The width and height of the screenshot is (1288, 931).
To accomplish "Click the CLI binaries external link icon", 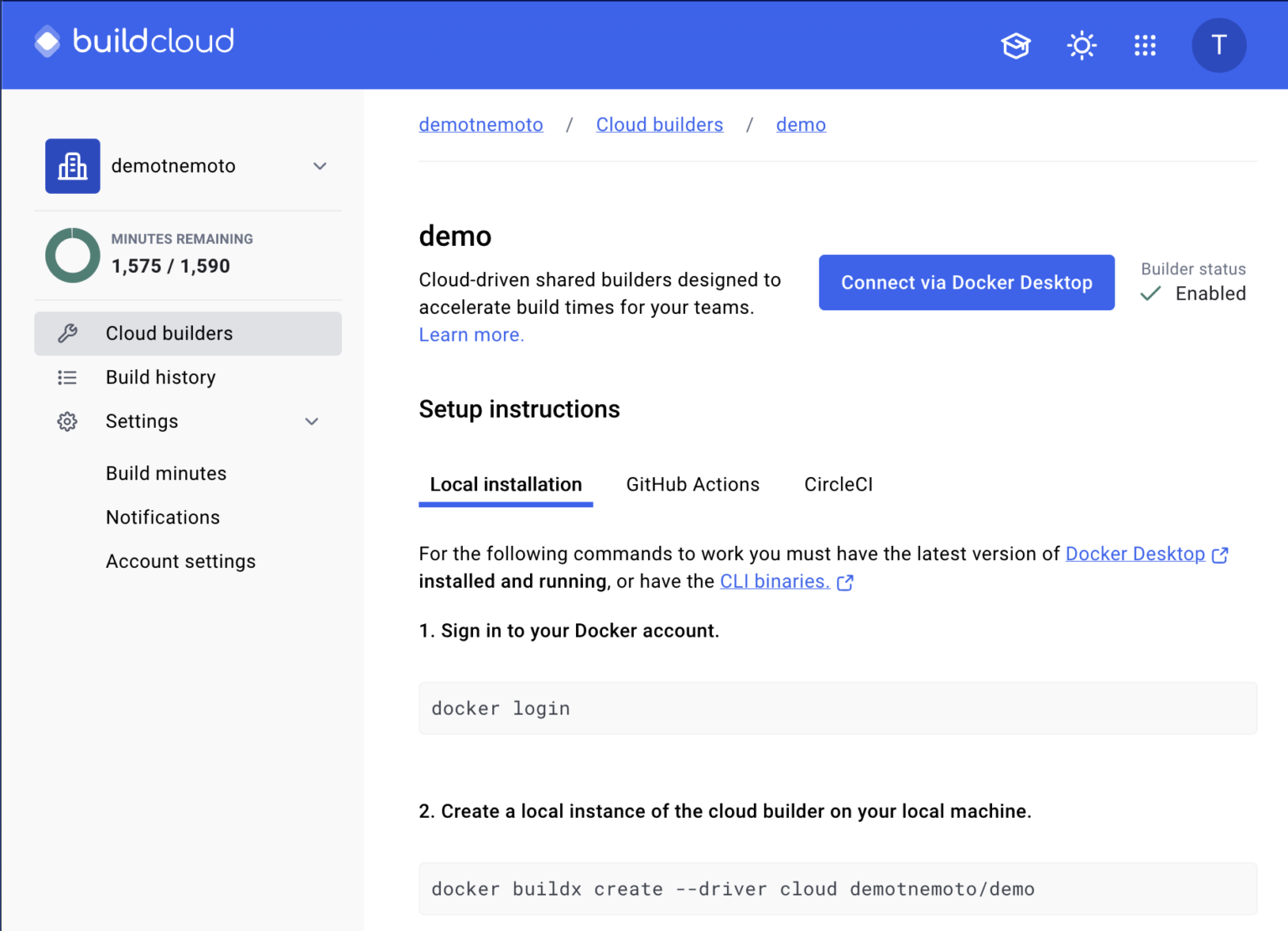I will pos(844,582).
